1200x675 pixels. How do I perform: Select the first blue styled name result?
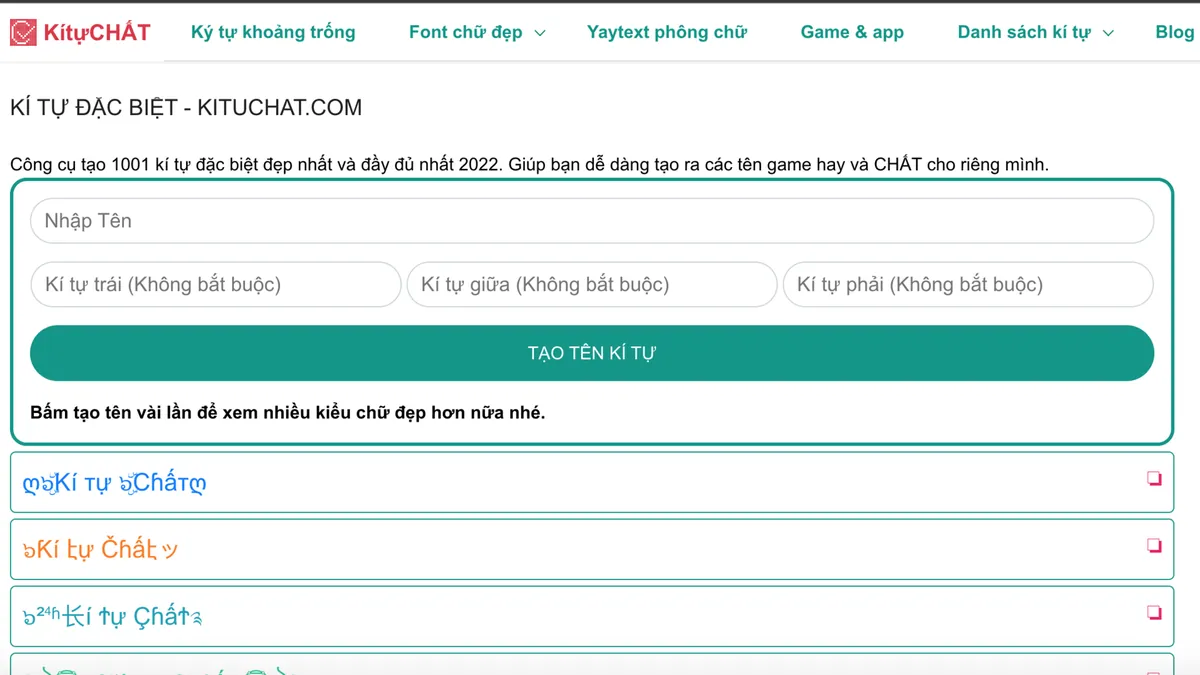(x=592, y=482)
